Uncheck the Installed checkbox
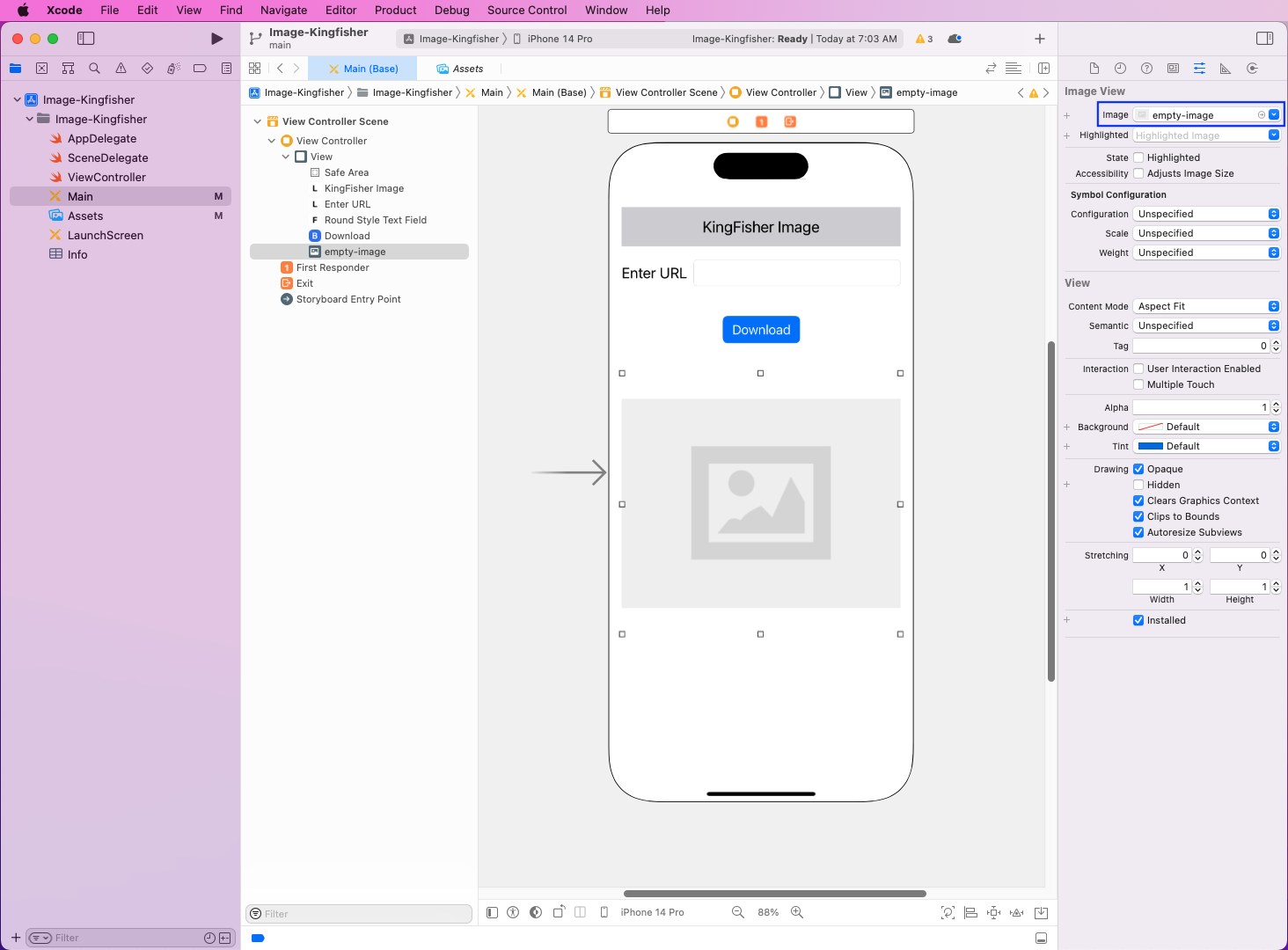 1138,620
